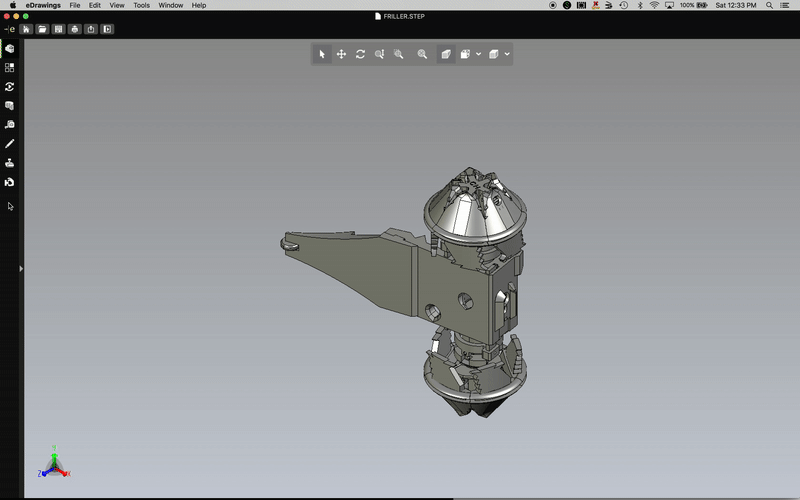Click the Home button in top toolbar
The width and height of the screenshot is (800, 500).
(x=27, y=29)
